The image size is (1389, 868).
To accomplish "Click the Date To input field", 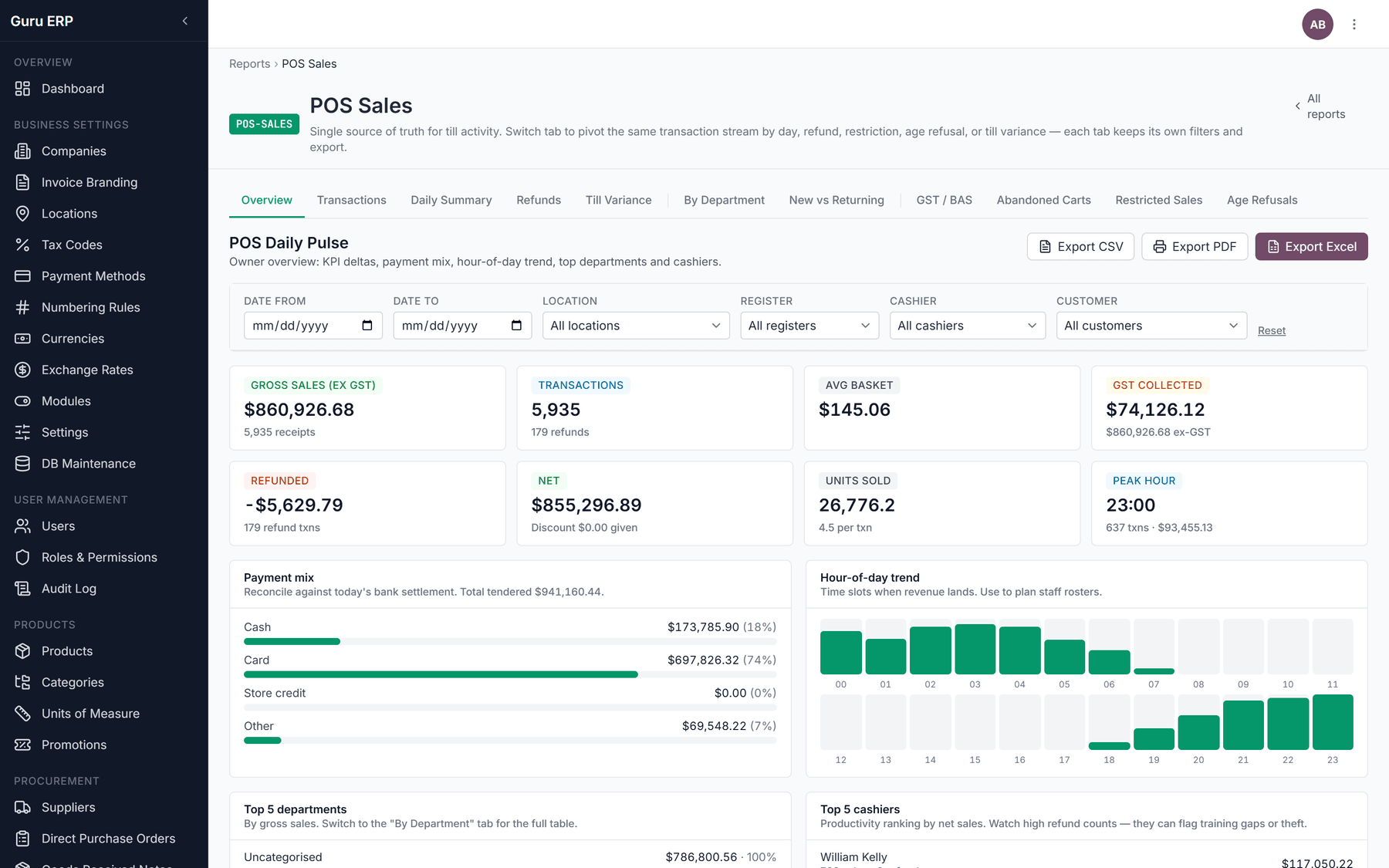I will pos(462,326).
